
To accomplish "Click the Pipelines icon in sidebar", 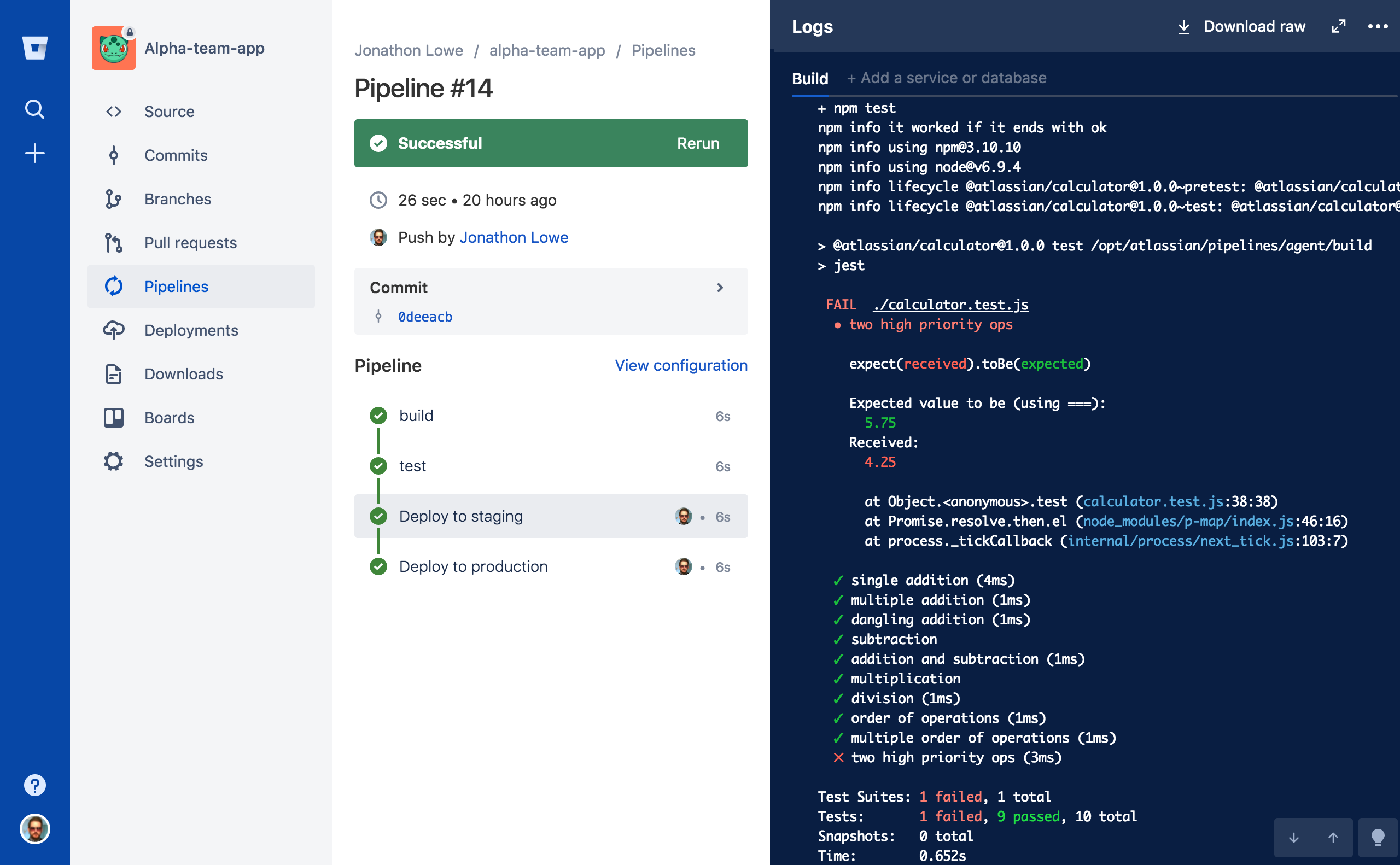I will click(x=115, y=286).
